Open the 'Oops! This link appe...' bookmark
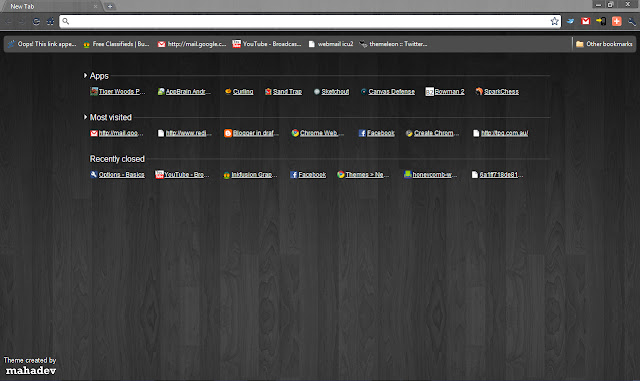This screenshot has width=640, height=381. pyautogui.click(x=42, y=44)
